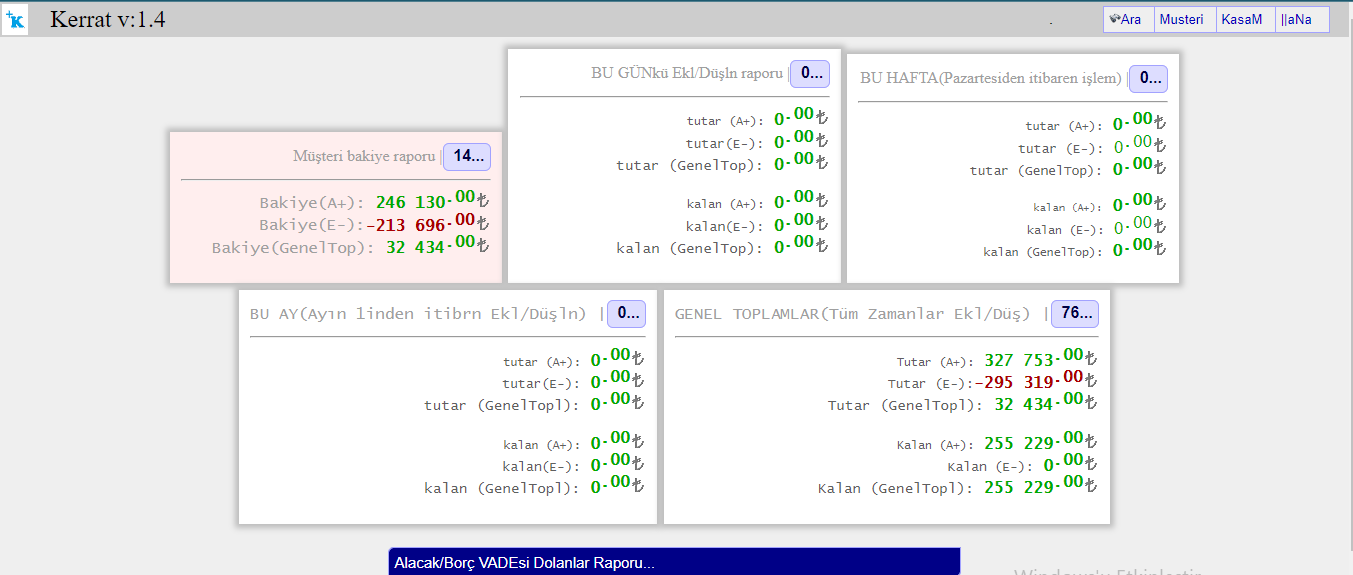Open the BU AY report count button
This screenshot has width=1353, height=575.
627,313
